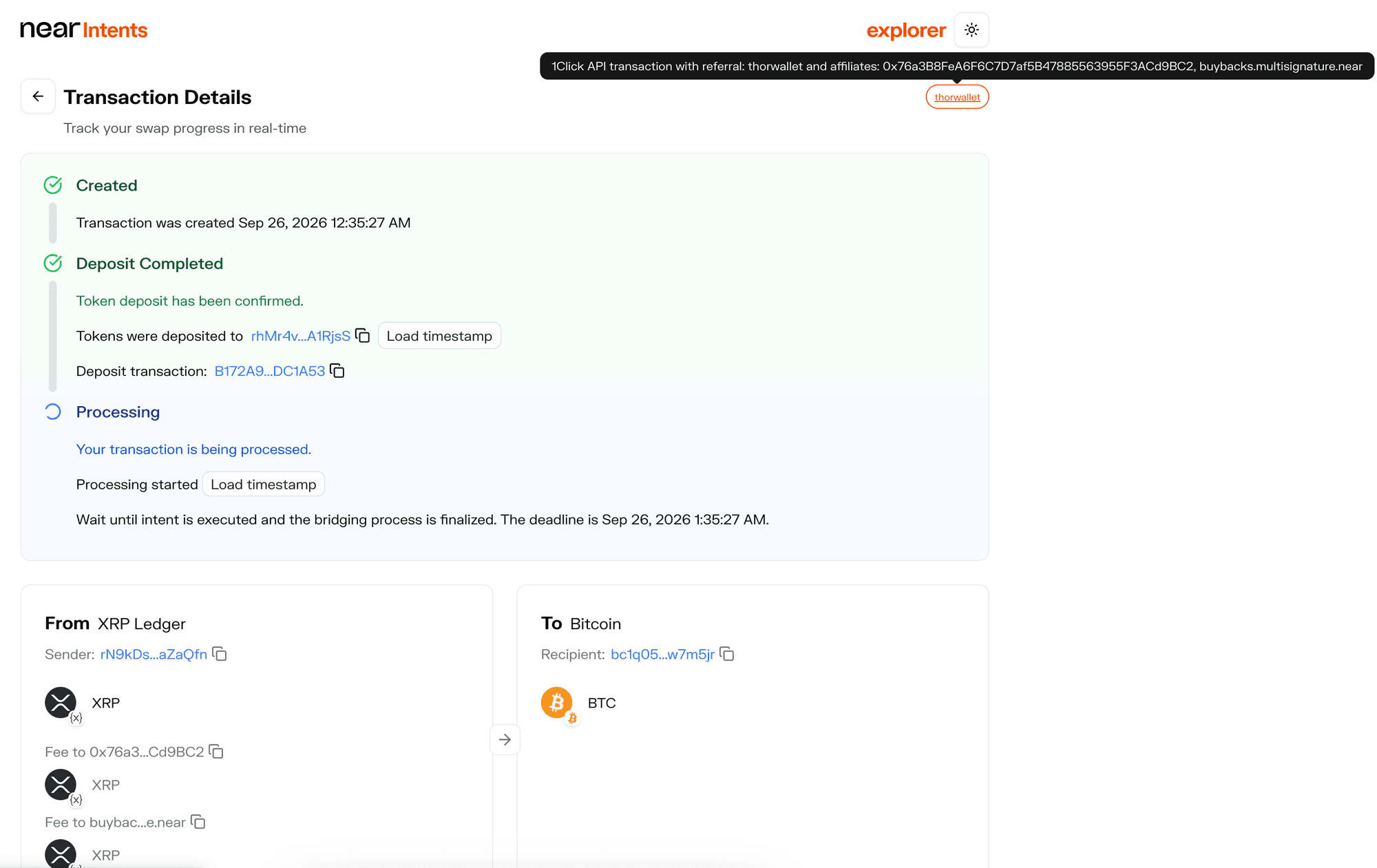Select the Processing step title
This screenshot has width=1377, height=868.
(118, 412)
